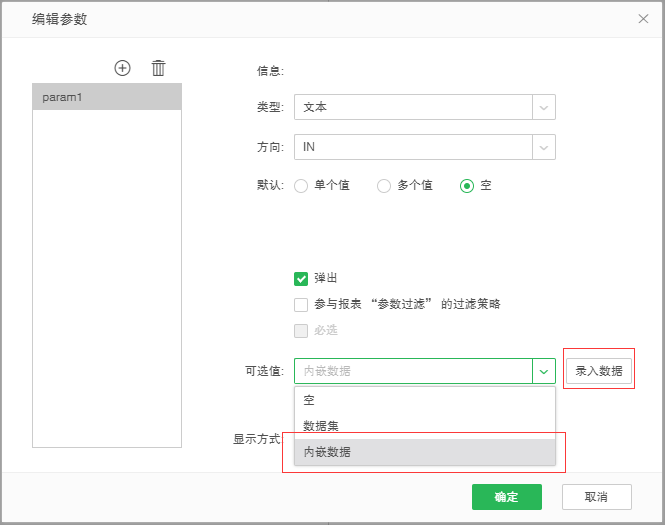Image resolution: width=665 pixels, height=525 pixels.
Task: Collapse the 可选值 dropdown arrow
Action: (544, 371)
